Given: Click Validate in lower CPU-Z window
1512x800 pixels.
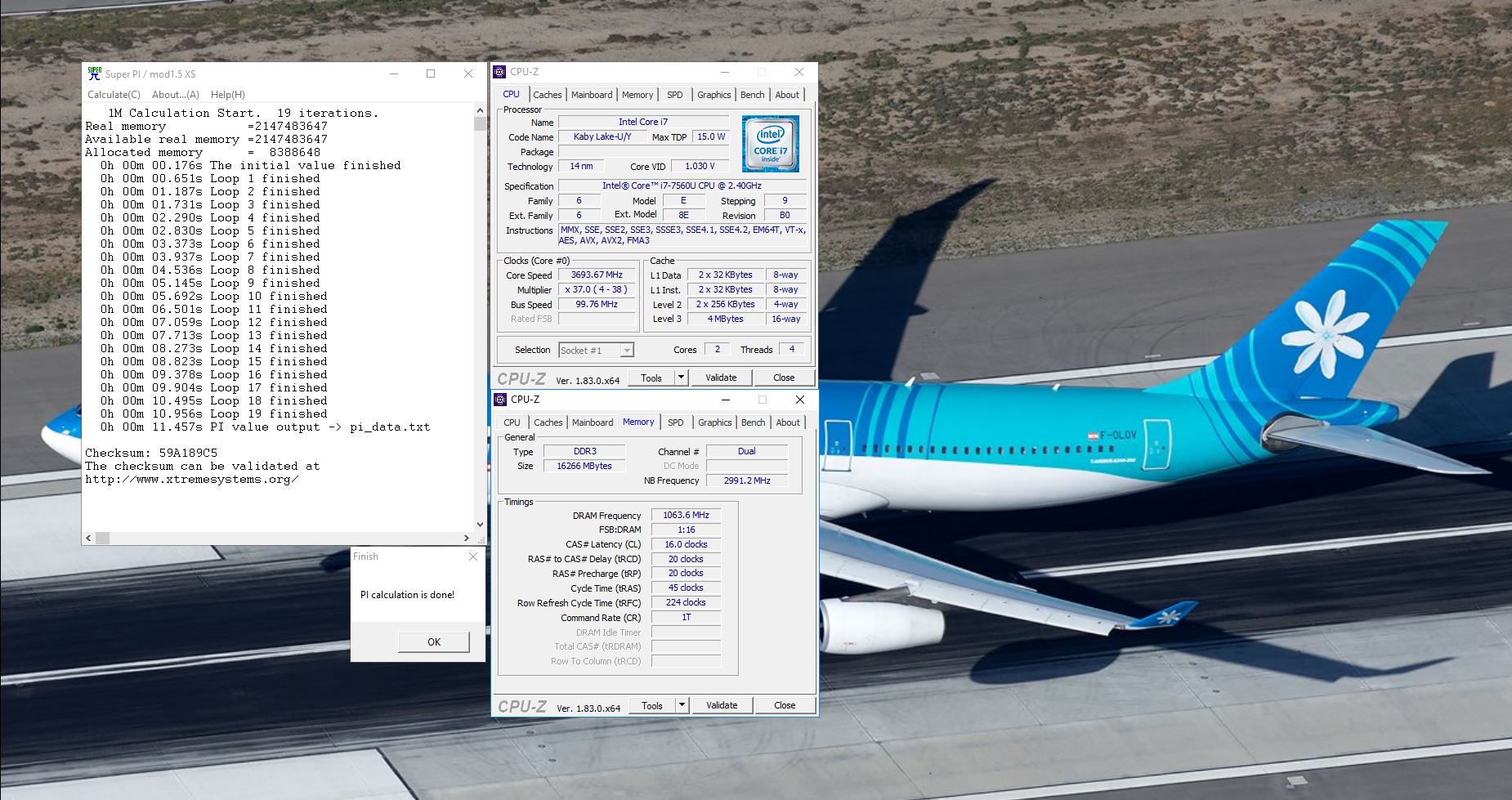Looking at the screenshot, I should (x=722, y=705).
